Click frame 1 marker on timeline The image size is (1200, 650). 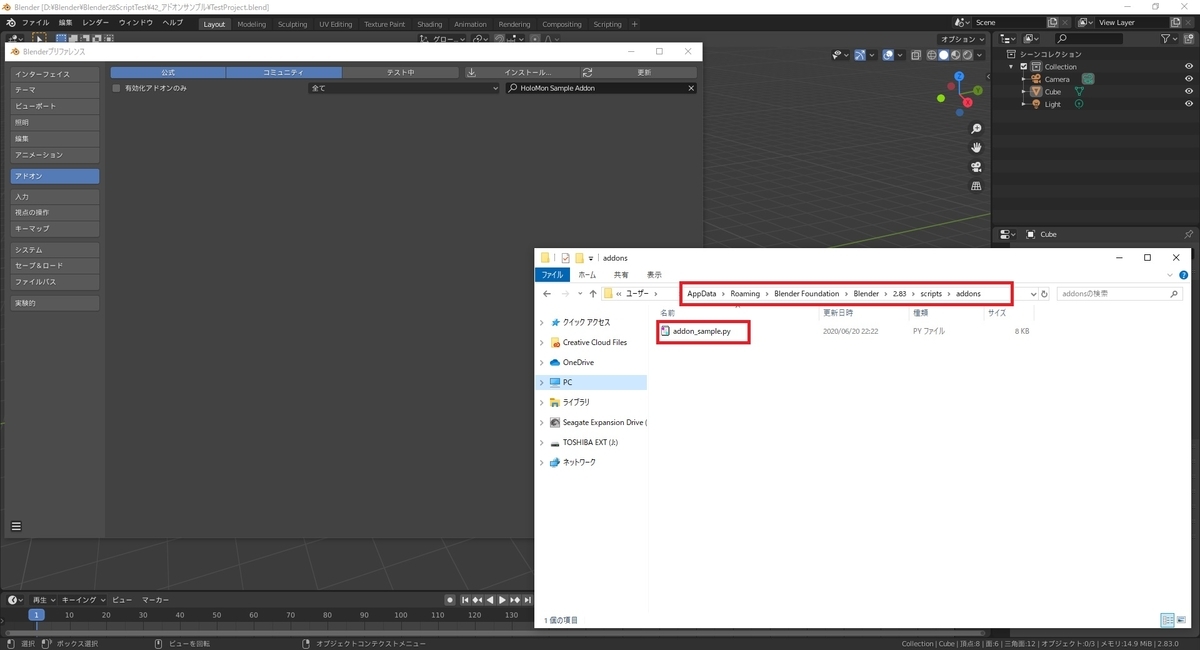(36, 615)
